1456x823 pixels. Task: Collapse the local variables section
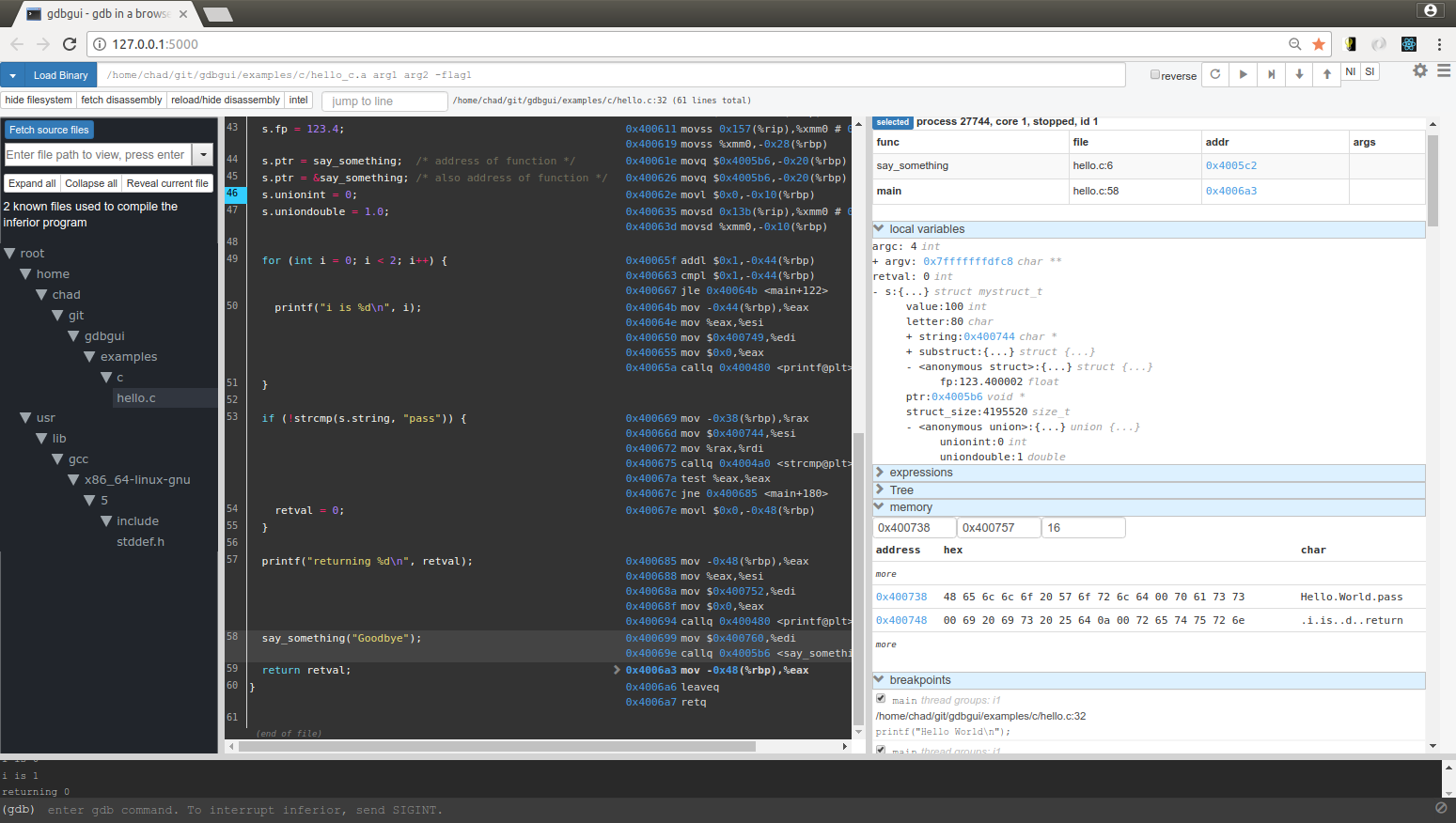[879, 229]
